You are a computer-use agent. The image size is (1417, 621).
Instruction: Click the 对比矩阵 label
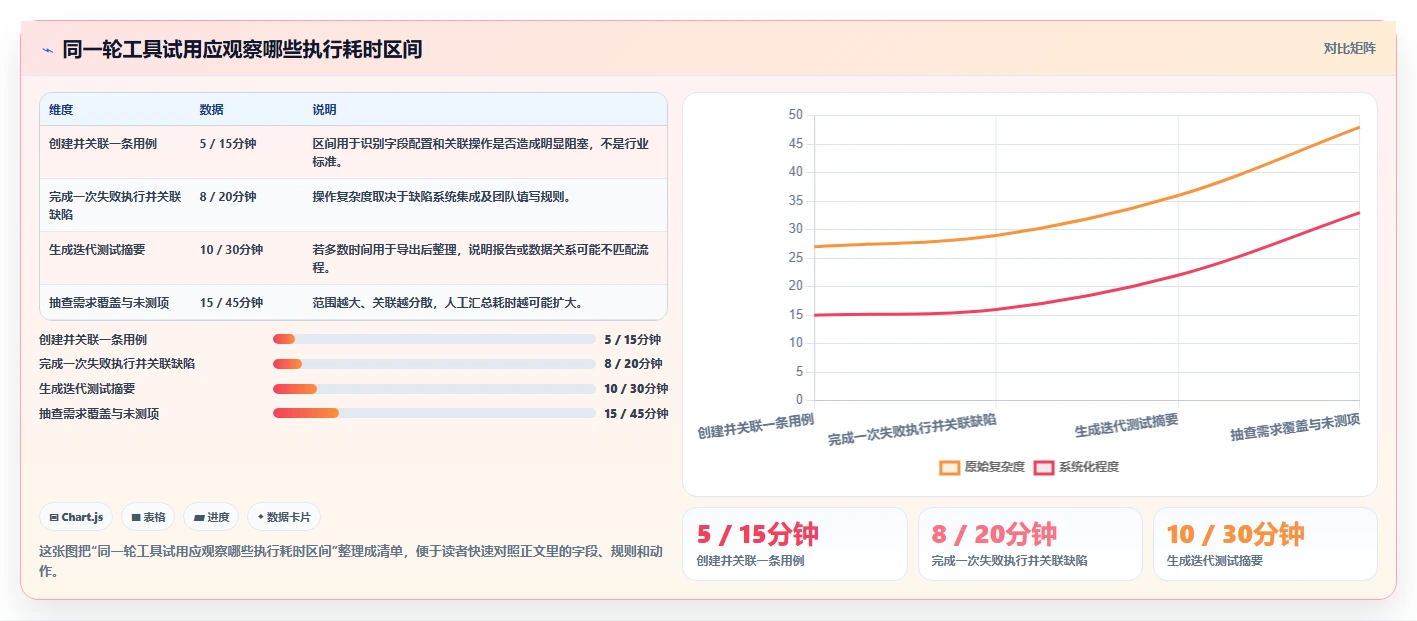coord(1349,48)
